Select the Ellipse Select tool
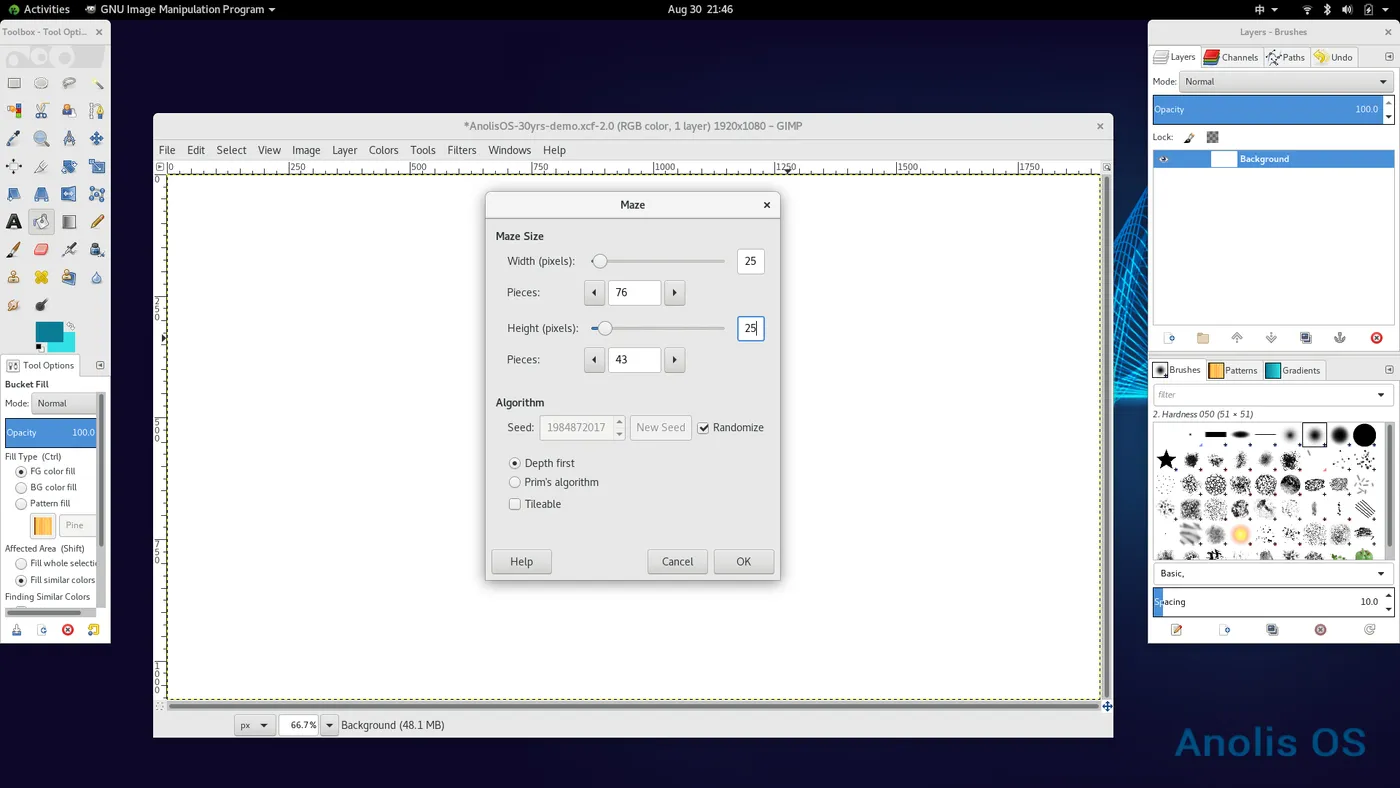1400x788 pixels. 41,84
